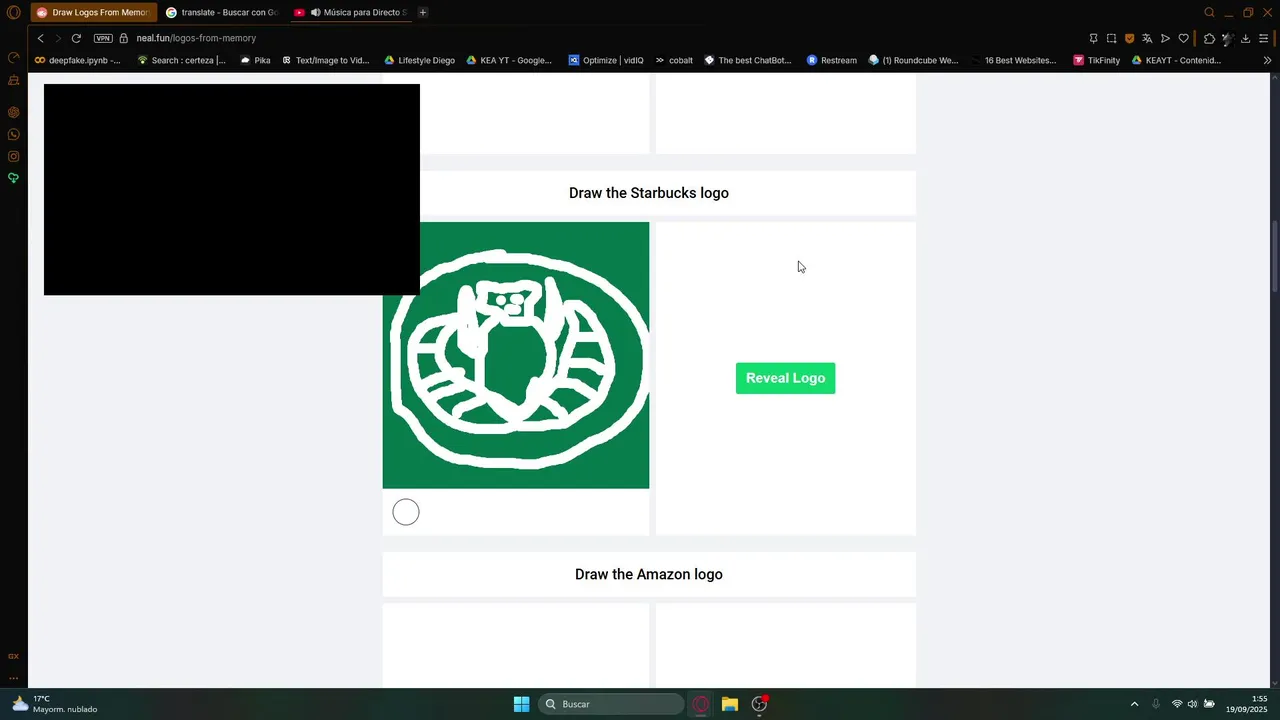
Task: Click the empty Amazon logo drawing canvas
Action: (x=516, y=645)
